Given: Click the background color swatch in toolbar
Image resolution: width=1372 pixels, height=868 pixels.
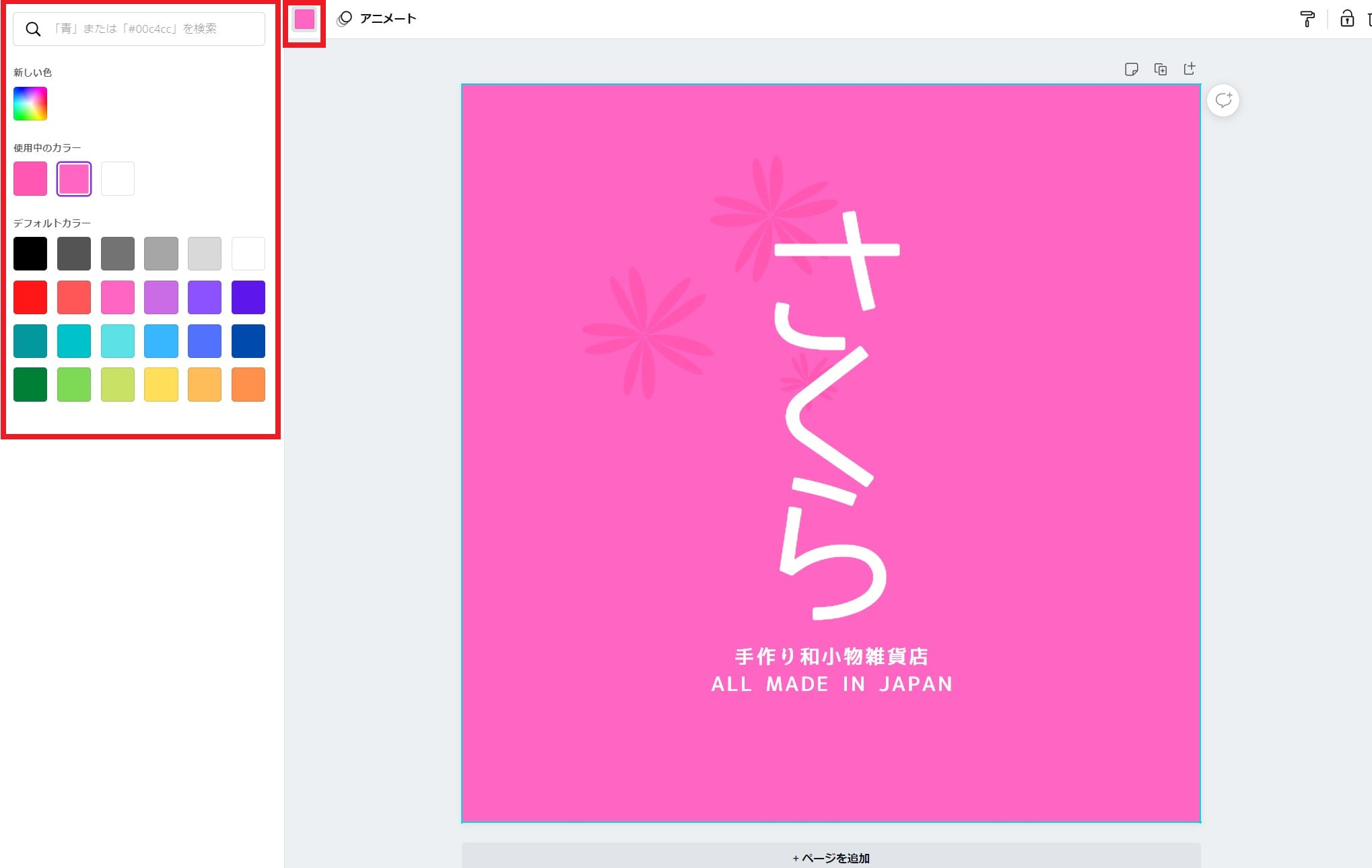Looking at the screenshot, I should click(x=304, y=20).
